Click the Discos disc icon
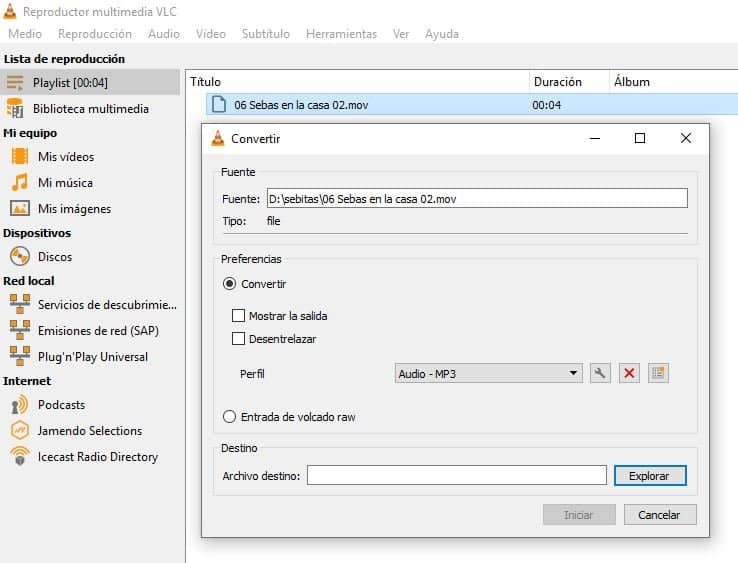The width and height of the screenshot is (738, 563). (20, 257)
